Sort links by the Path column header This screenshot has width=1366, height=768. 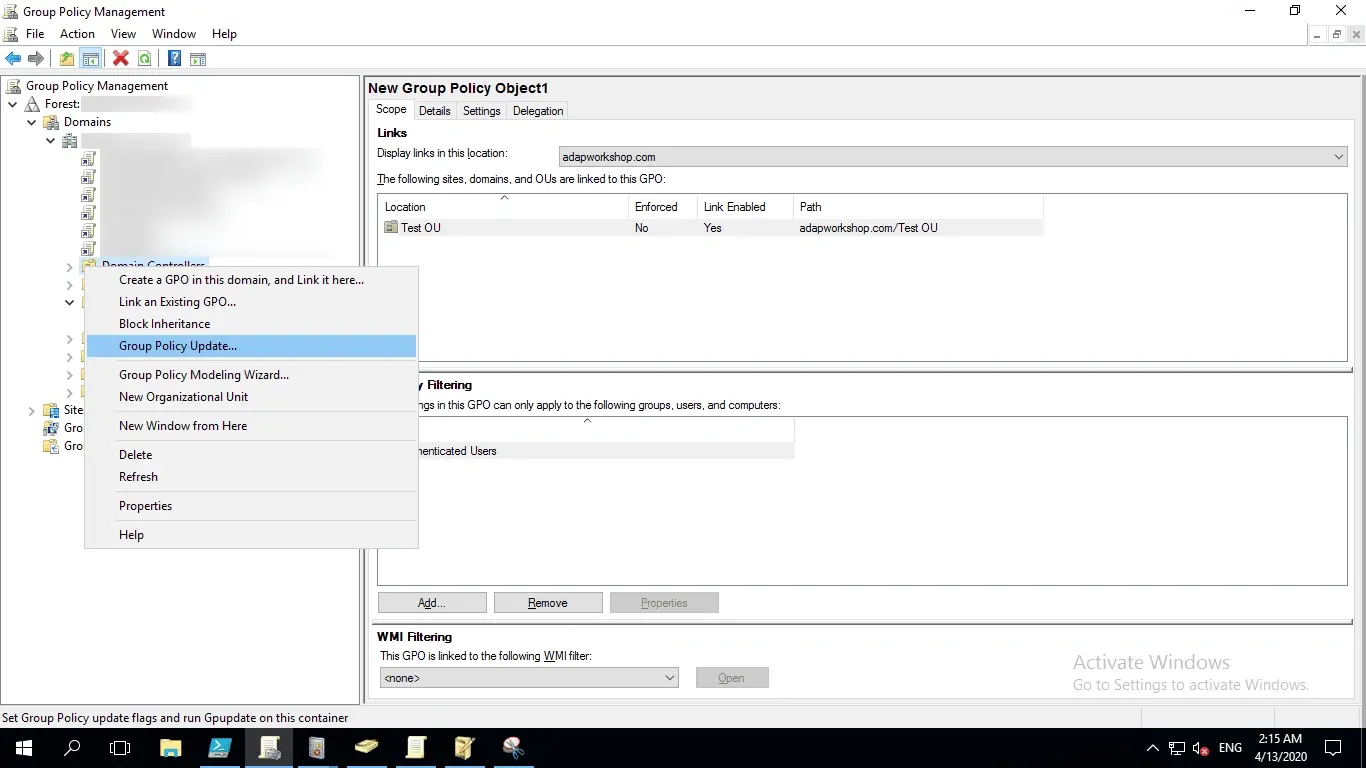918,207
